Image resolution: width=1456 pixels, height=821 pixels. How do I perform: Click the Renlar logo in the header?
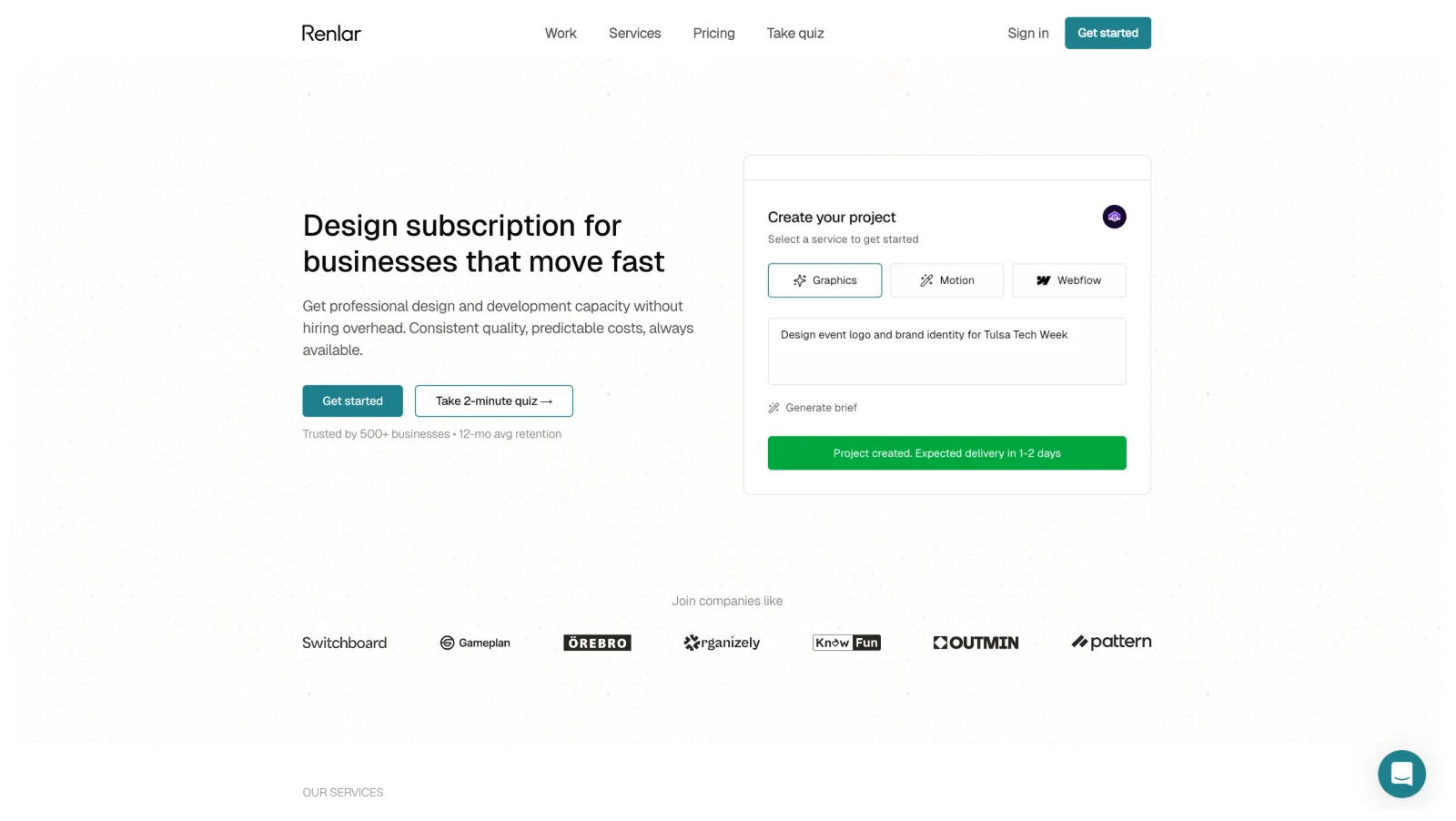[331, 33]
